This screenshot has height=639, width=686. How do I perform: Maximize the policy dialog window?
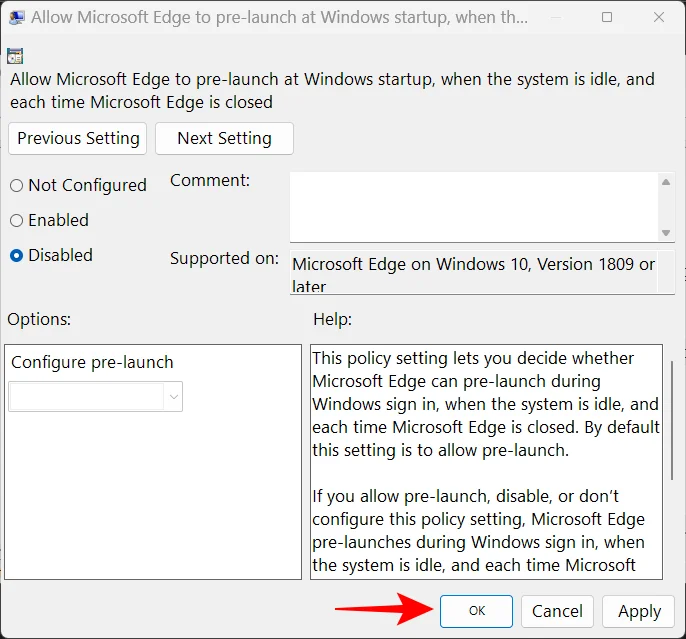(x=607, y=17)
